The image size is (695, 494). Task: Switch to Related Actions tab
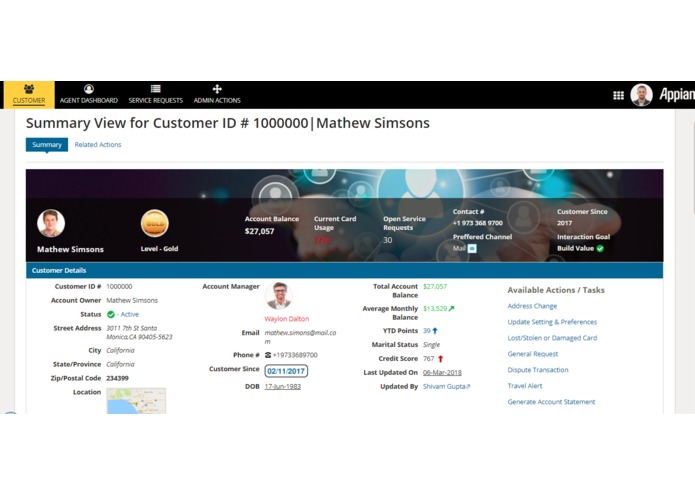[98, 144]
